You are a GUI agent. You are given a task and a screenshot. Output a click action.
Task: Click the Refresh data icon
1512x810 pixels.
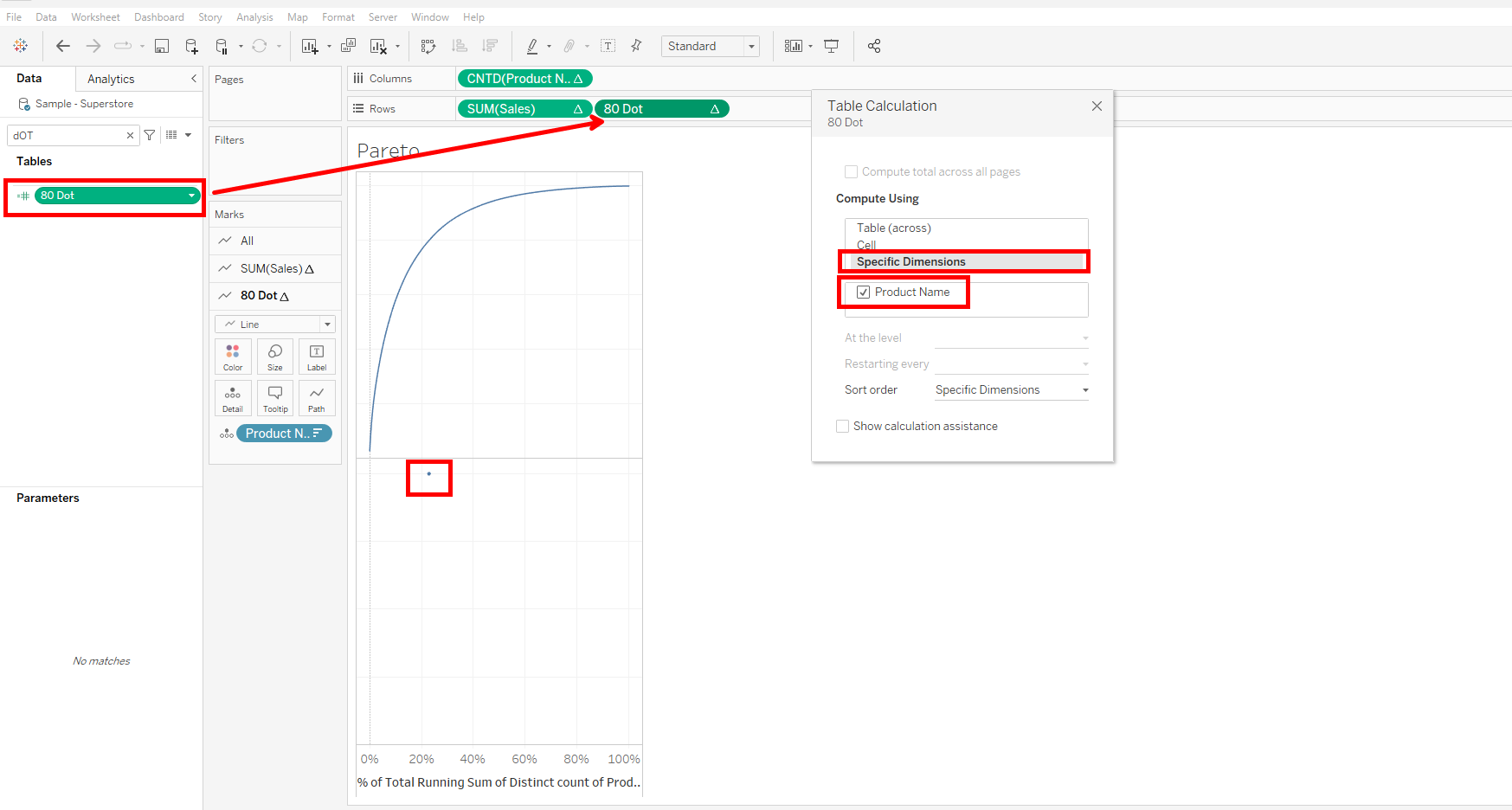coord(259,46)
